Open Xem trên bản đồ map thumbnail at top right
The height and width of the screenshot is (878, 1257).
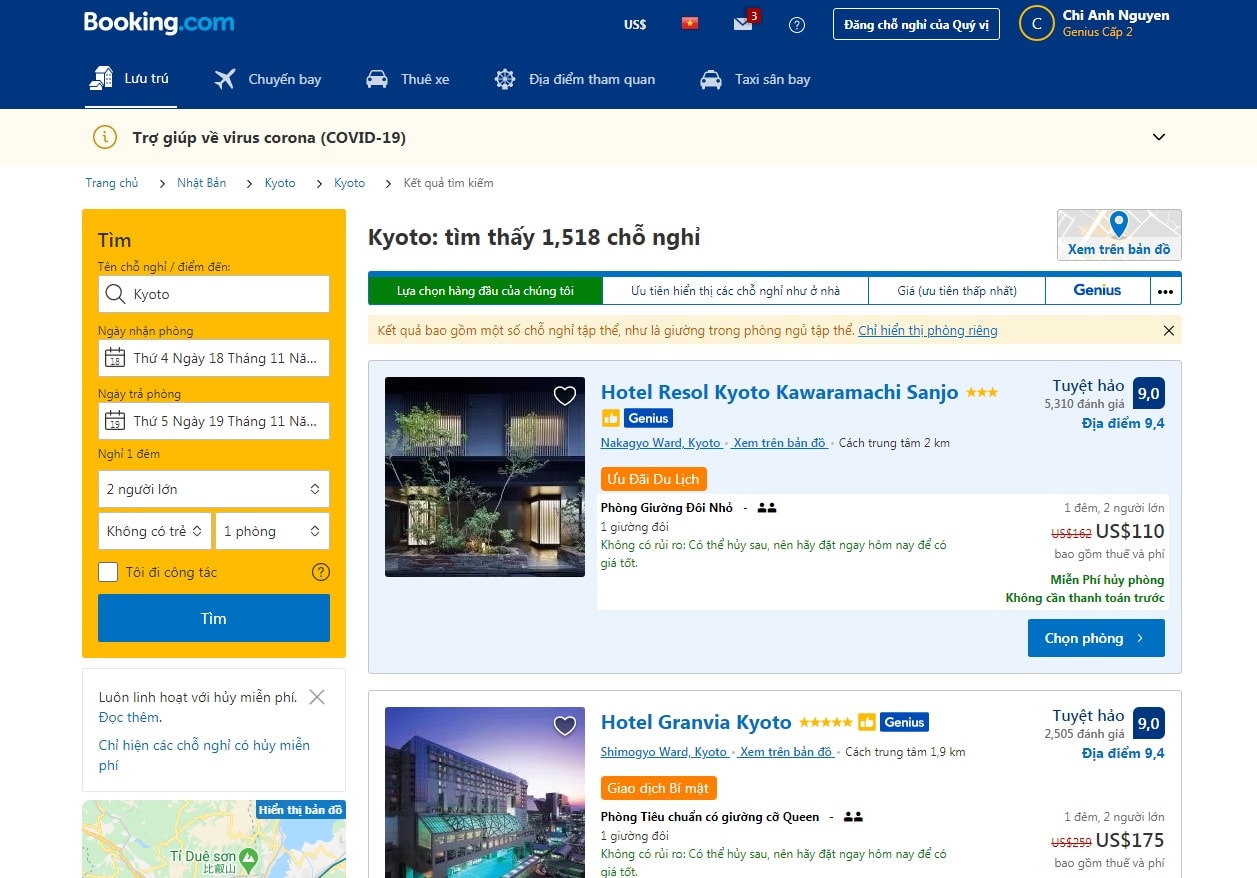pos(1119,235)
